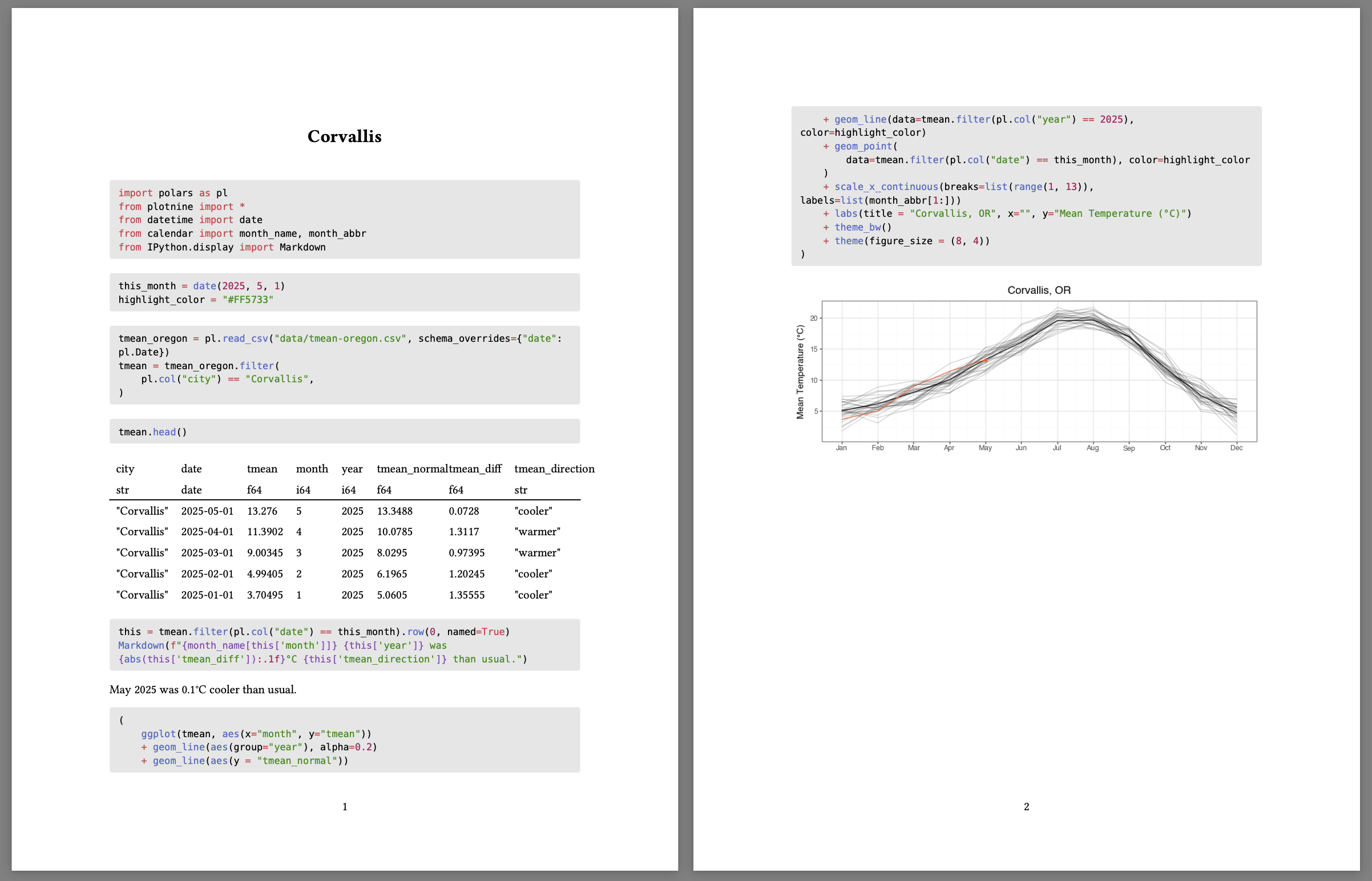Select page number 2
This screenshot has width=1372, height=881.
pyautogui.click(x=1026, y=807)
